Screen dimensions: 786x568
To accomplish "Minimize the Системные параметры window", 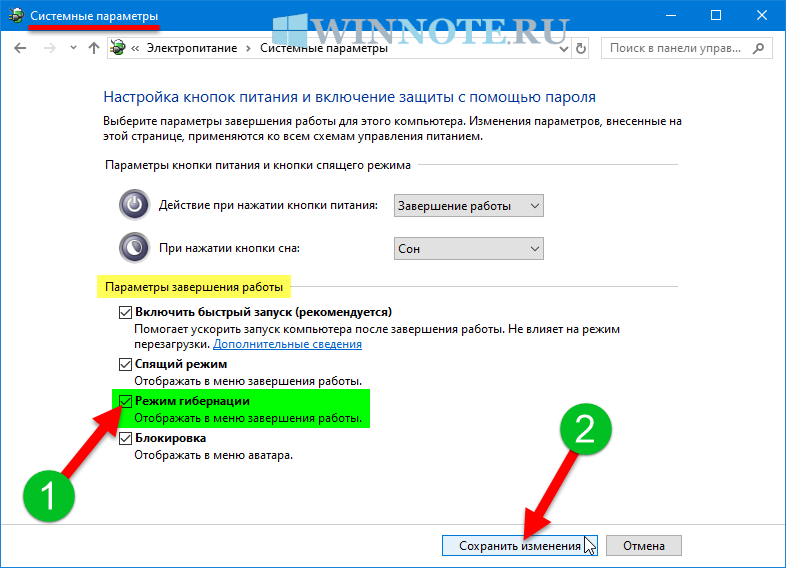I will click(671, 16).
